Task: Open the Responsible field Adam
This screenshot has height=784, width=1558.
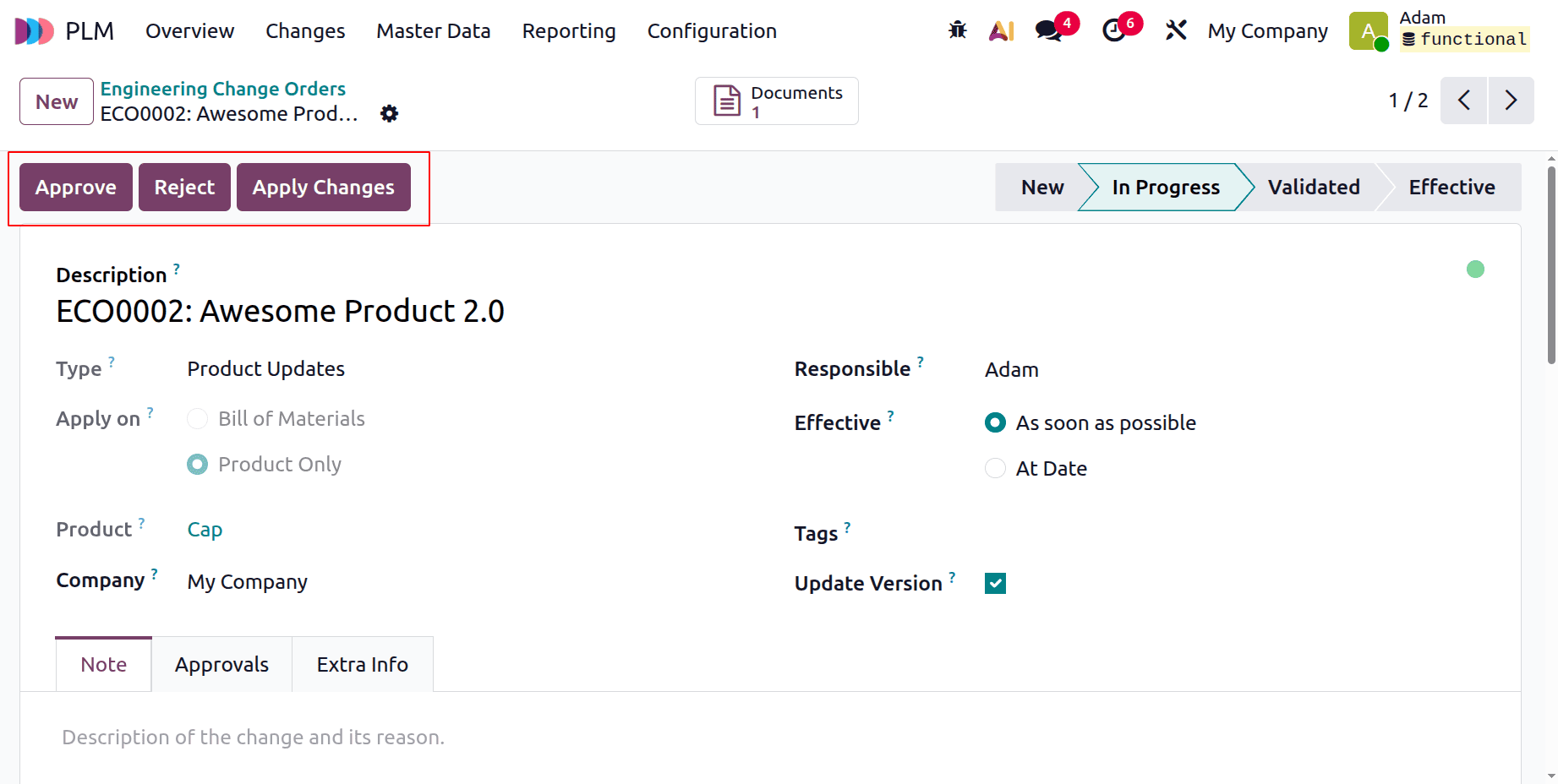Action: [1012, 370]
